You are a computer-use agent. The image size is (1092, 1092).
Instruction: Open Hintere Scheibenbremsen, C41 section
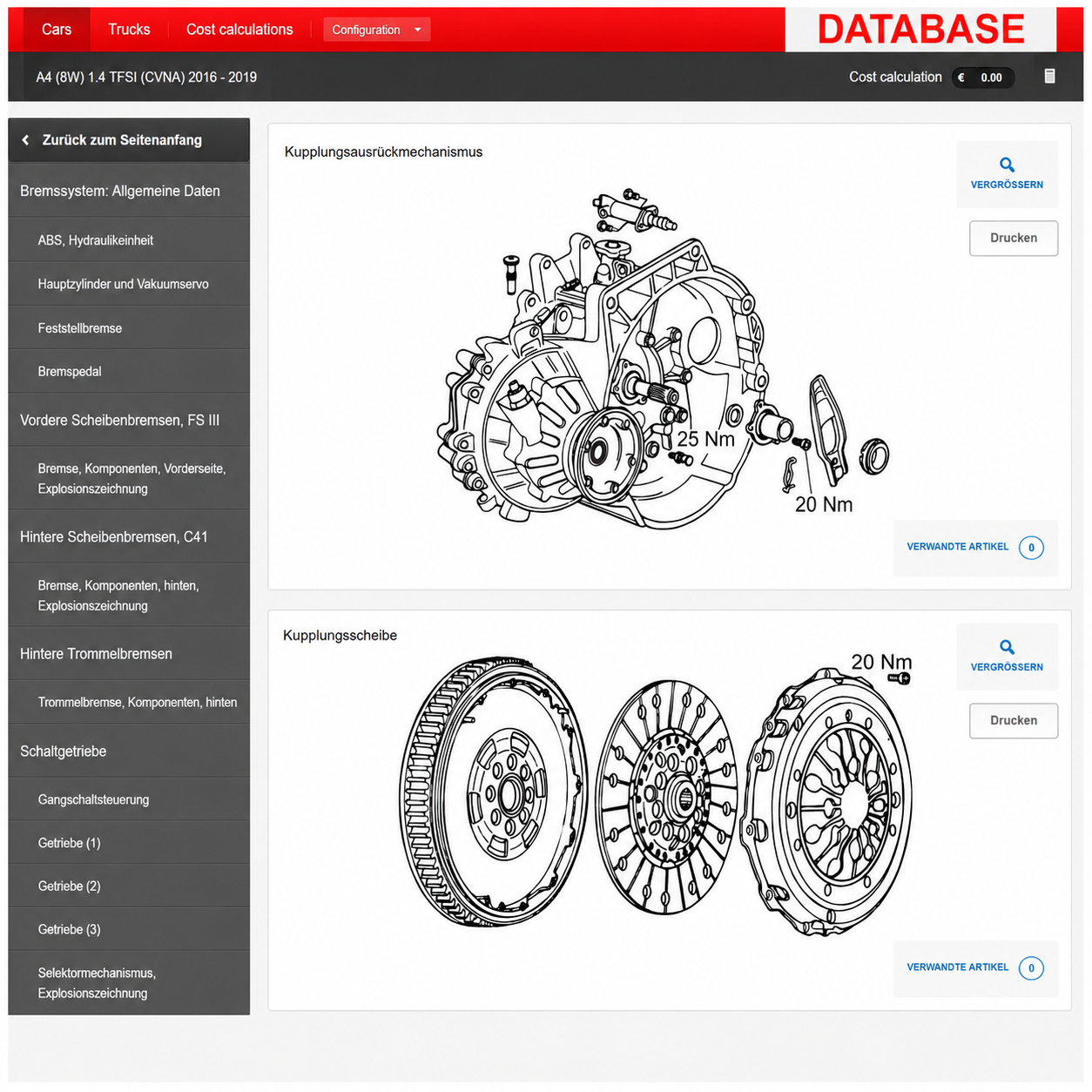129,536
